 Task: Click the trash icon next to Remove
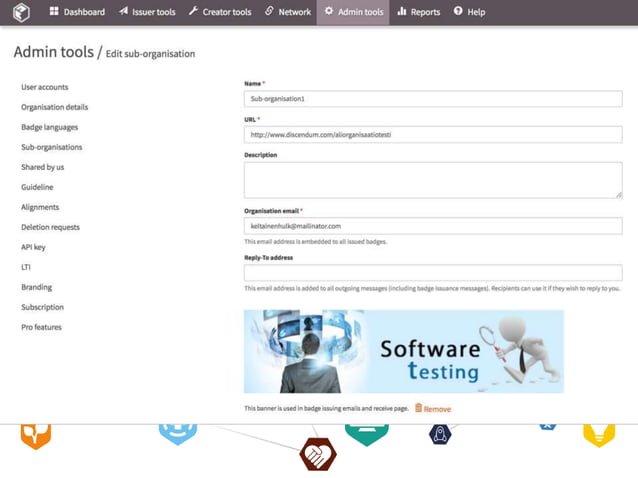(418, 408)
